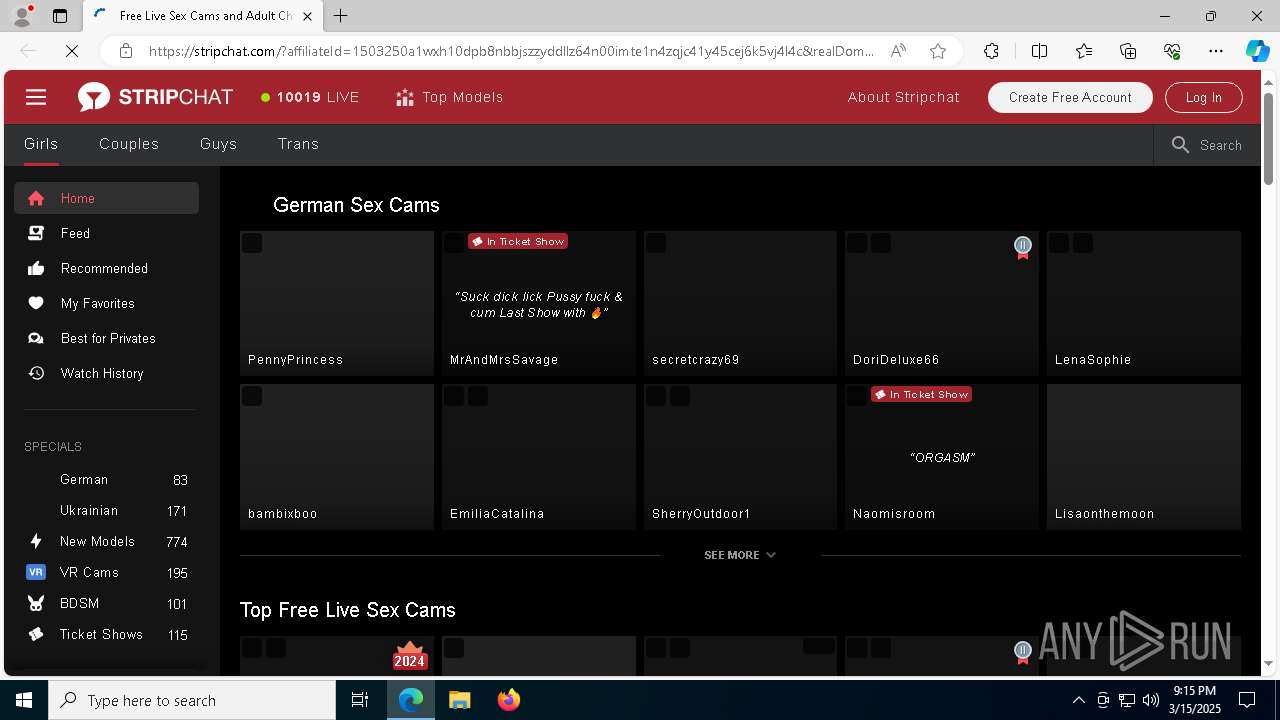Viewport: 1280px width, 720px height.
Task: Switch to the Girls tab
Action: 41,144
